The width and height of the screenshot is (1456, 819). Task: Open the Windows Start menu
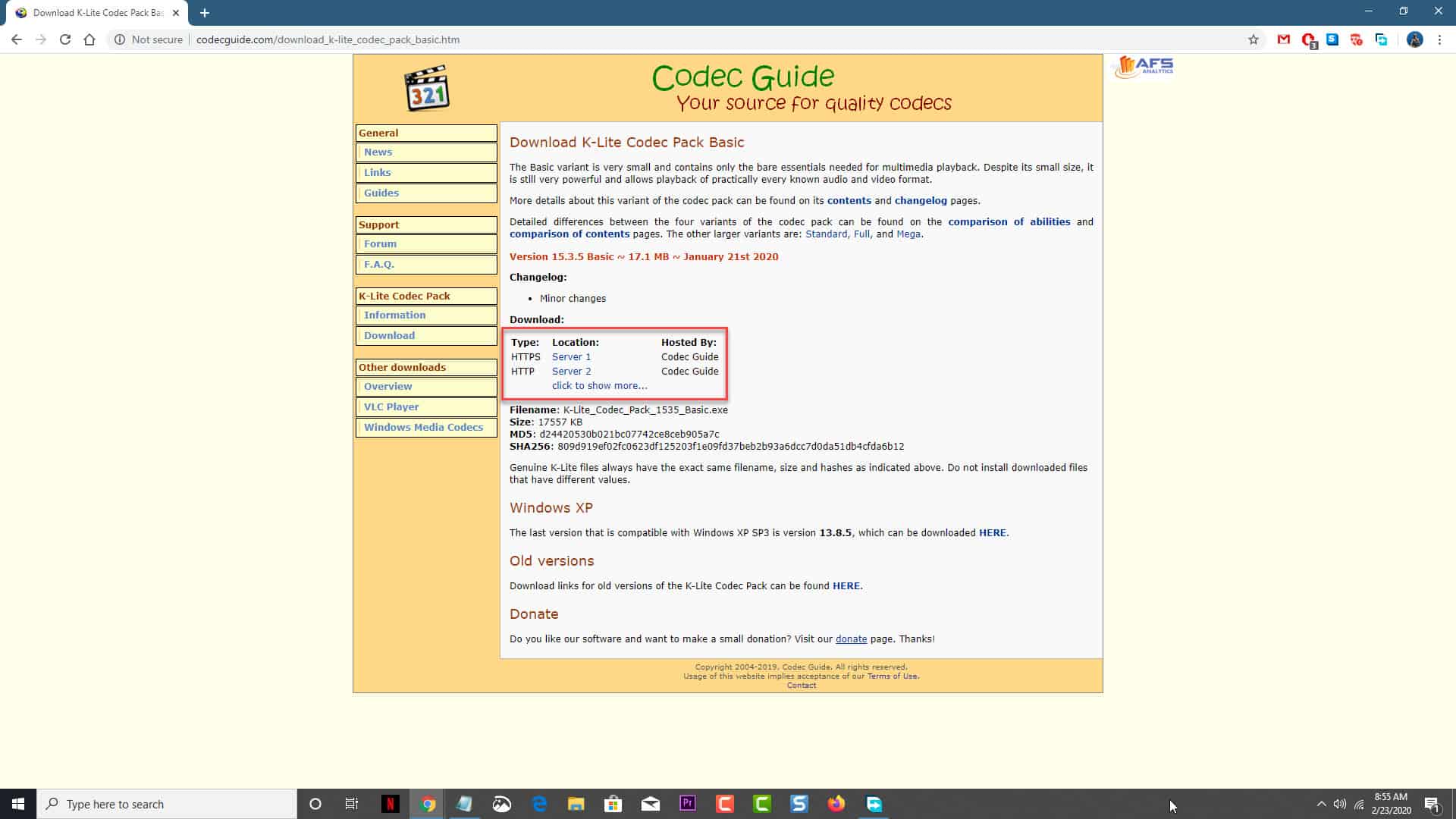(18, 804)
